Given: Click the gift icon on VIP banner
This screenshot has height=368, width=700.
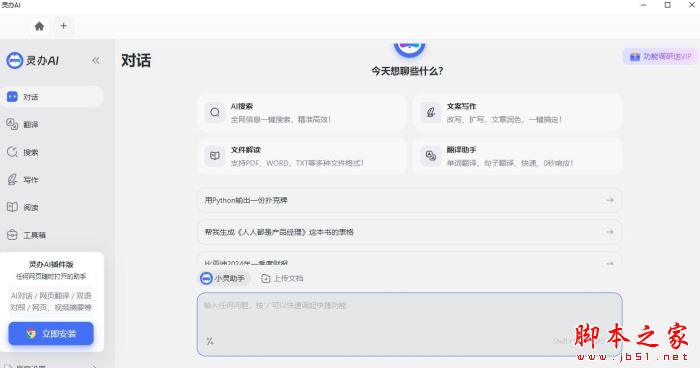Looking at the screenshot, I should click(x=635, y=57).
